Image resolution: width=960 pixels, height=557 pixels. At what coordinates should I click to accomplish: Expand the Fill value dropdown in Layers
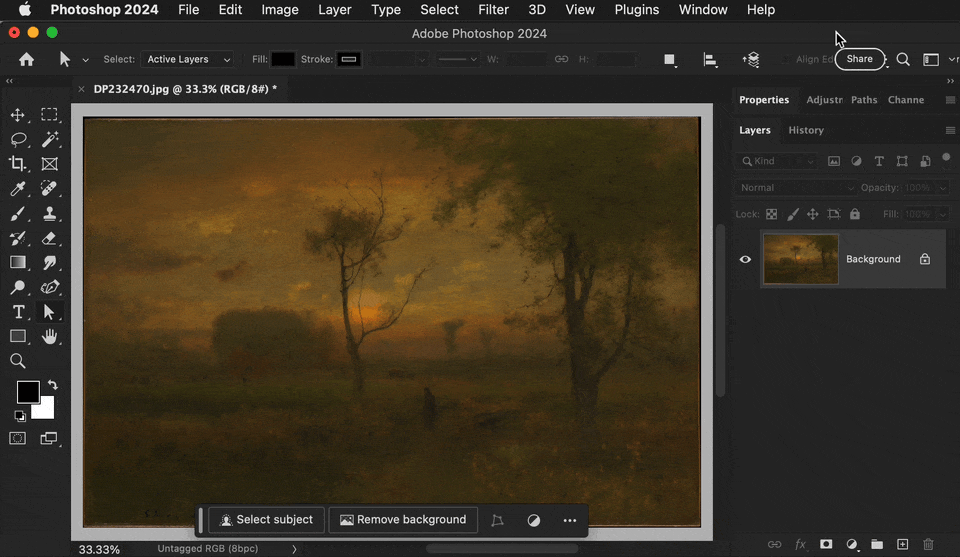[x=943, y=214]
